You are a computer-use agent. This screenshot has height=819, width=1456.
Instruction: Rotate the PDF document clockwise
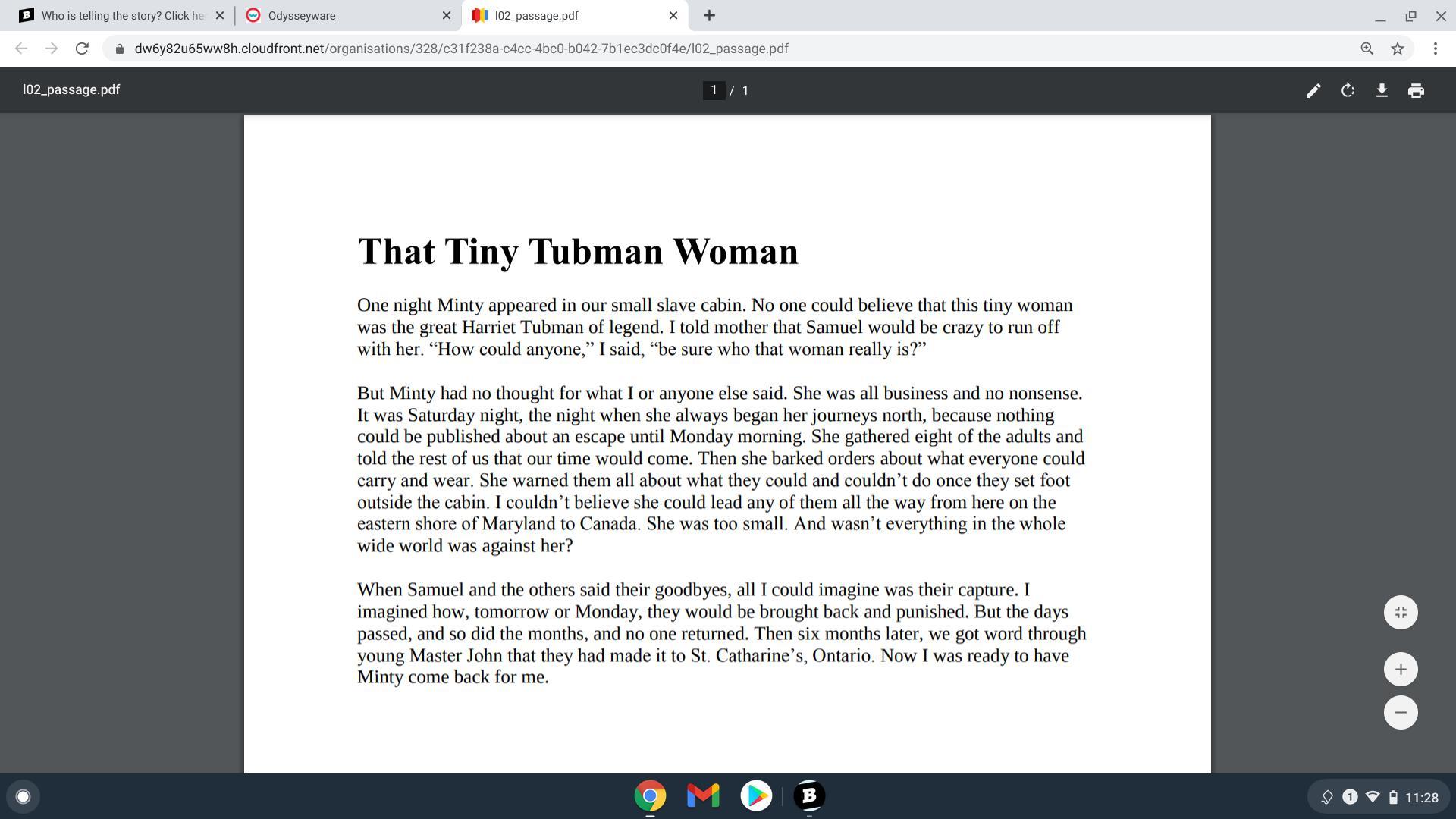[x=1348, y=90]
